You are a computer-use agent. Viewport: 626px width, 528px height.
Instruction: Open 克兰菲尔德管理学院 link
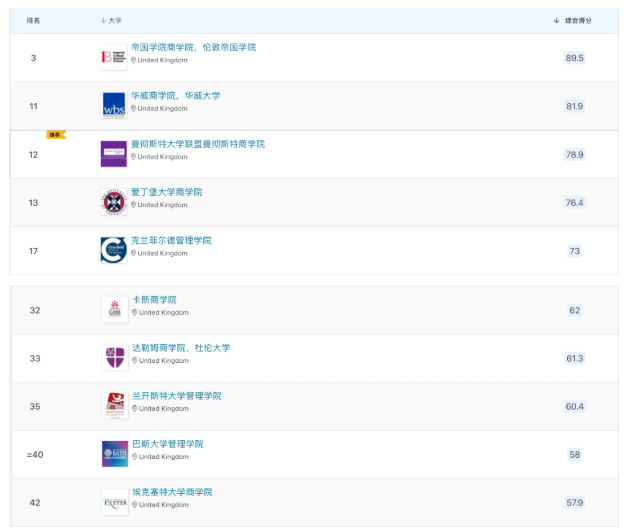point(171,240)
